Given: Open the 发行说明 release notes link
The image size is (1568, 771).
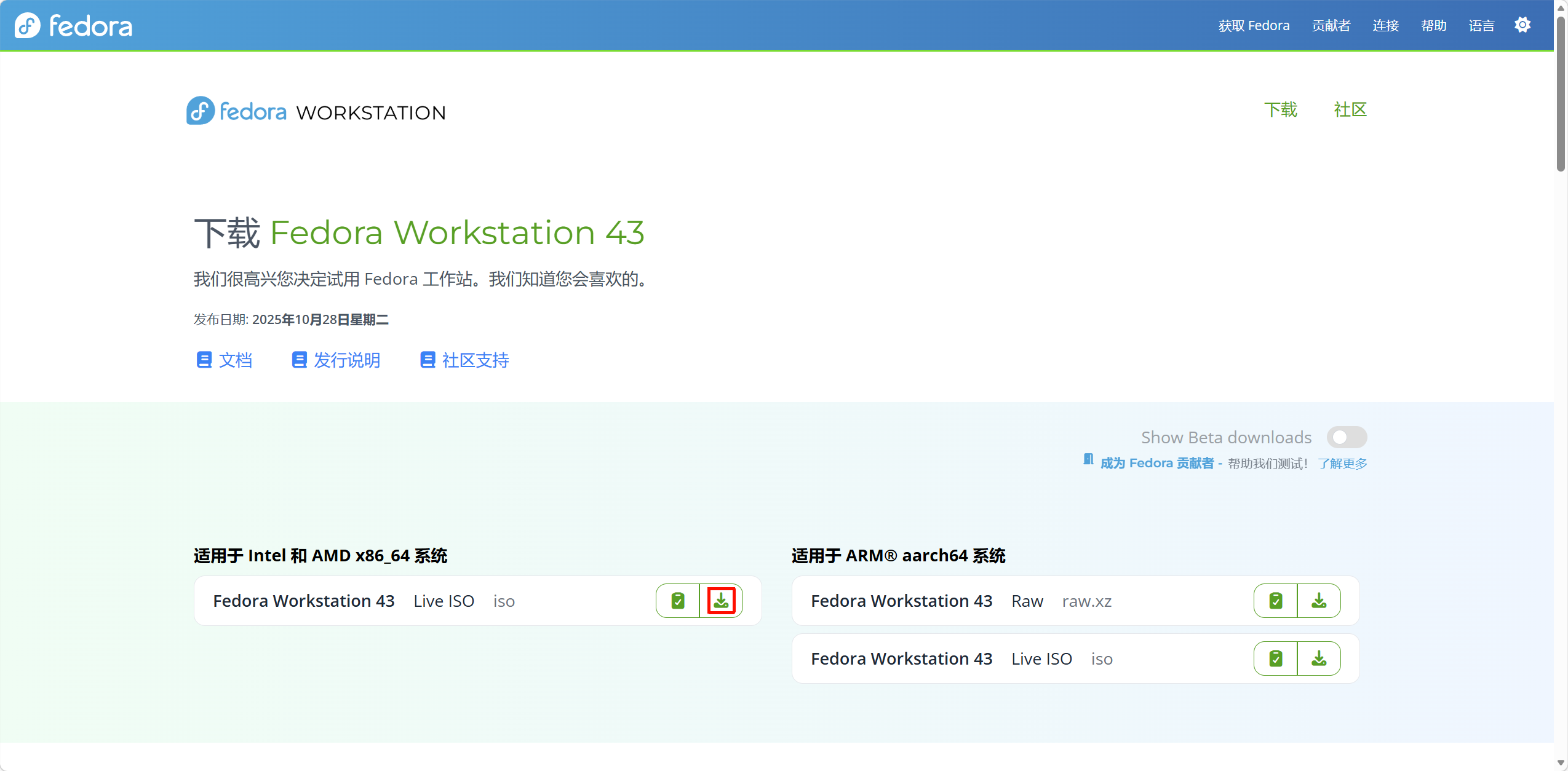Looking at the screenshot, I should coord(336,360).
